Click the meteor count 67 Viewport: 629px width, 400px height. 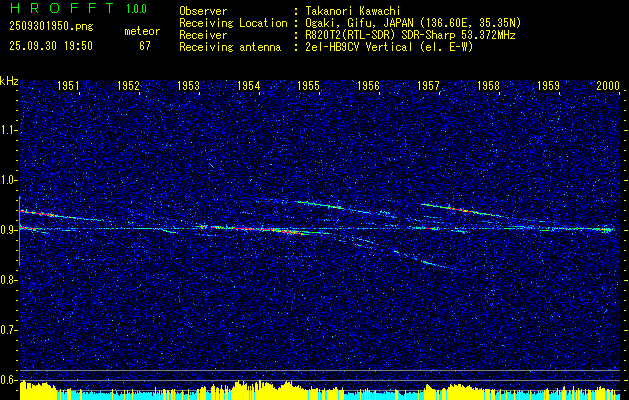pos(145,46)
